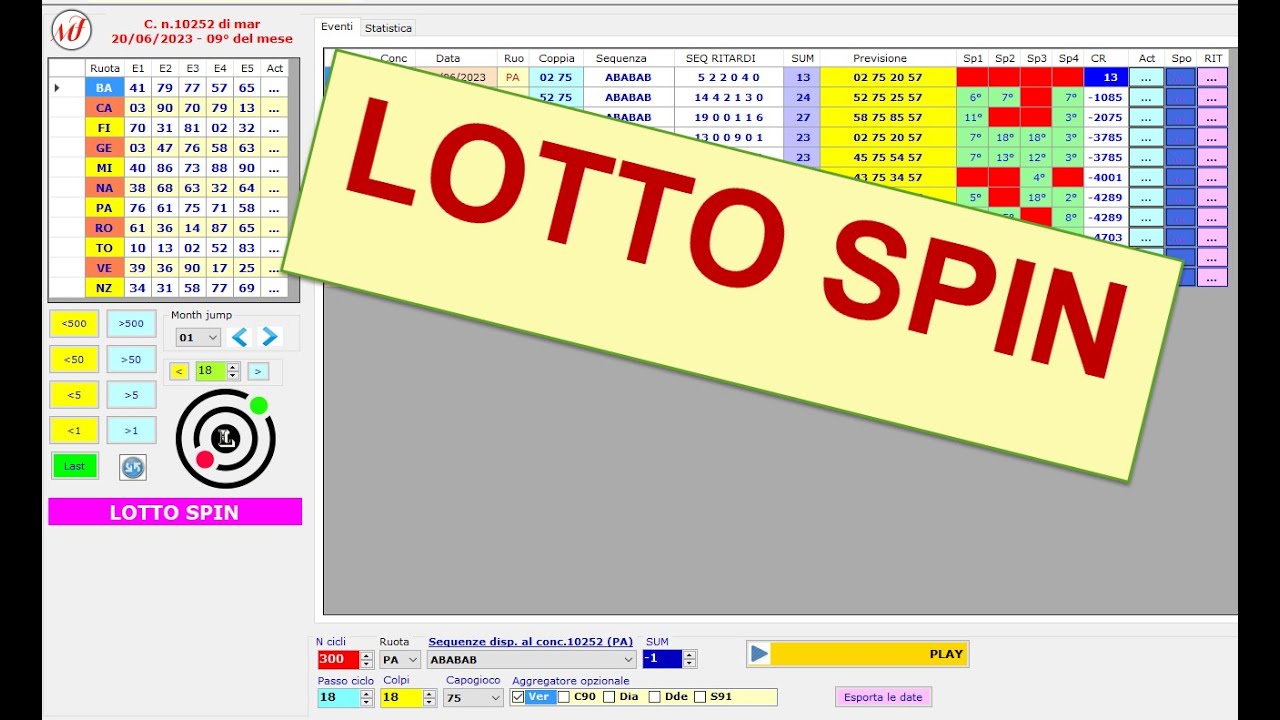Open Act button for CA row
This screenshot has height=720, width=1280.
[x=274, y=108]
